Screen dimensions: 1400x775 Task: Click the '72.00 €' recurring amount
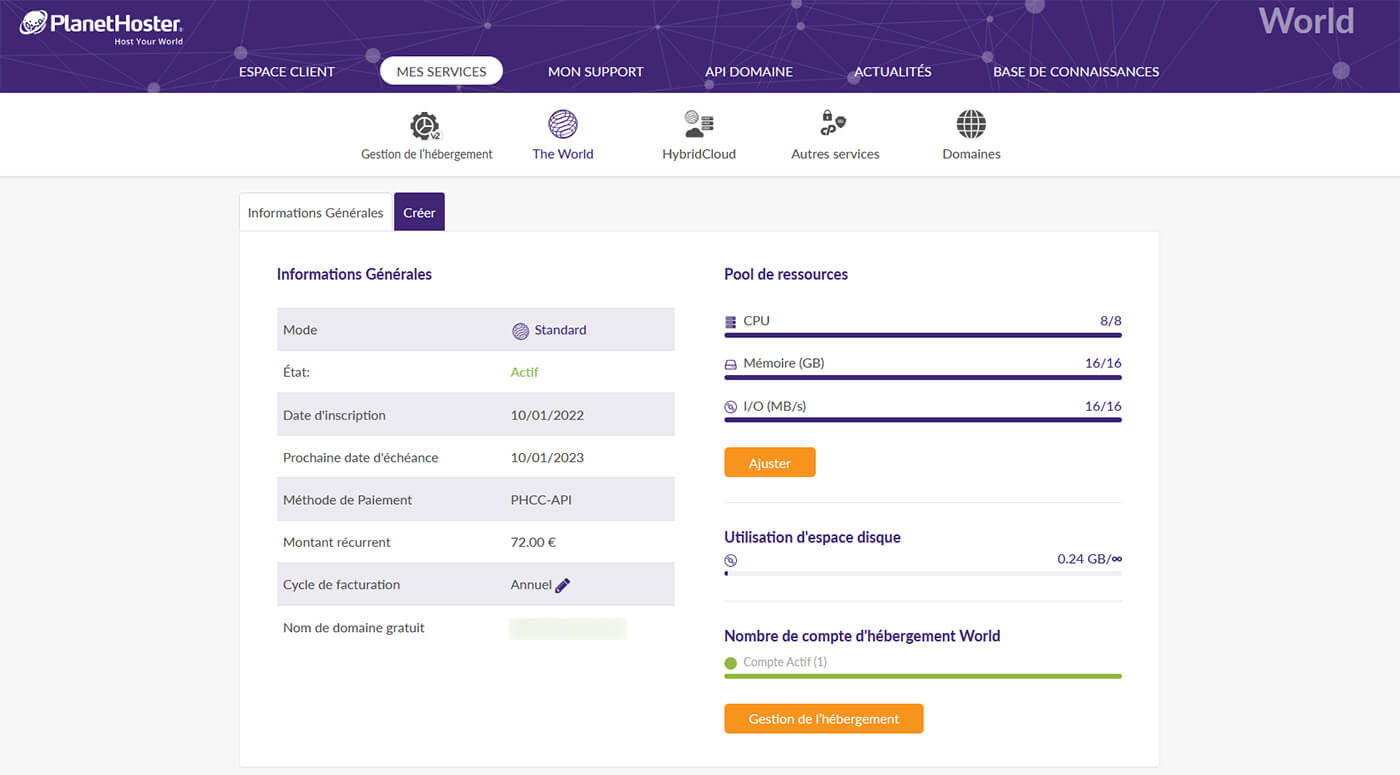point(533,542)
